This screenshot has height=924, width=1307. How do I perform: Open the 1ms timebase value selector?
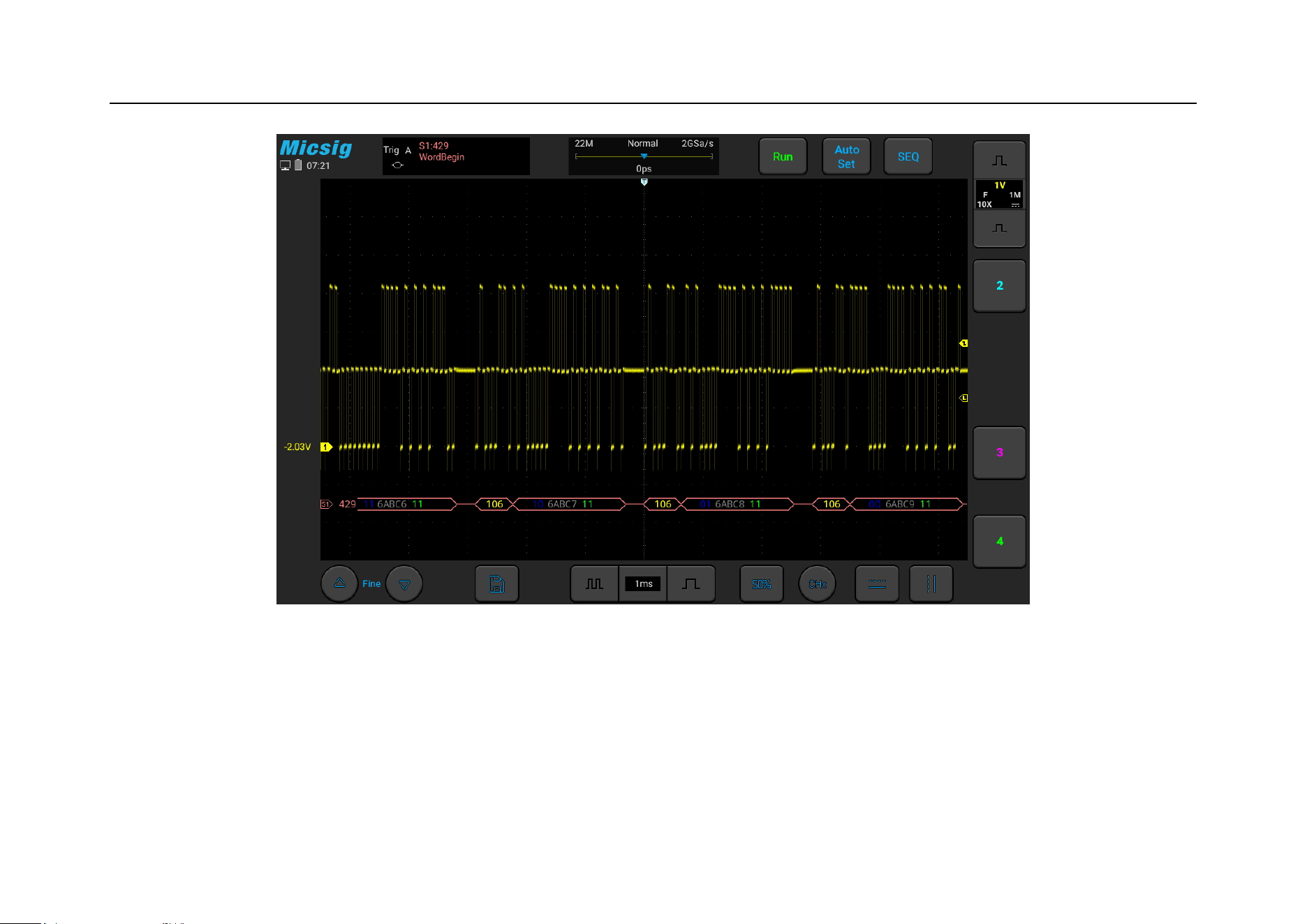click(643, 584)
